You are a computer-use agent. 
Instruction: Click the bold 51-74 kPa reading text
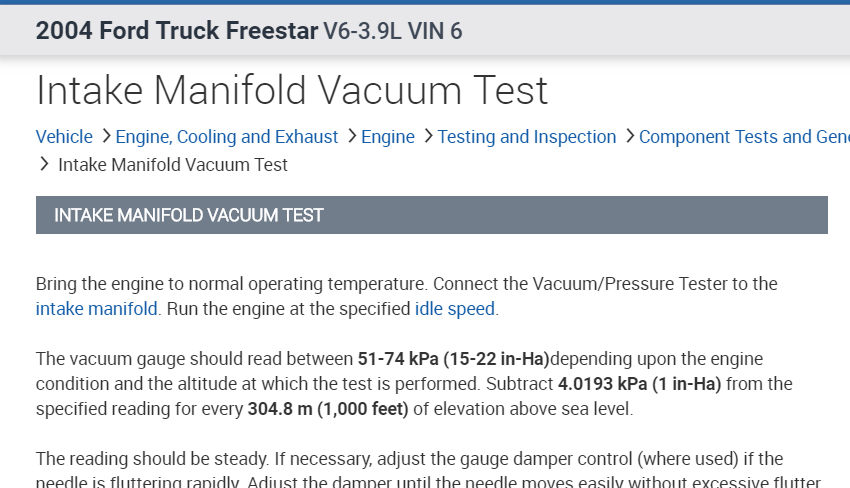(453, 359)
